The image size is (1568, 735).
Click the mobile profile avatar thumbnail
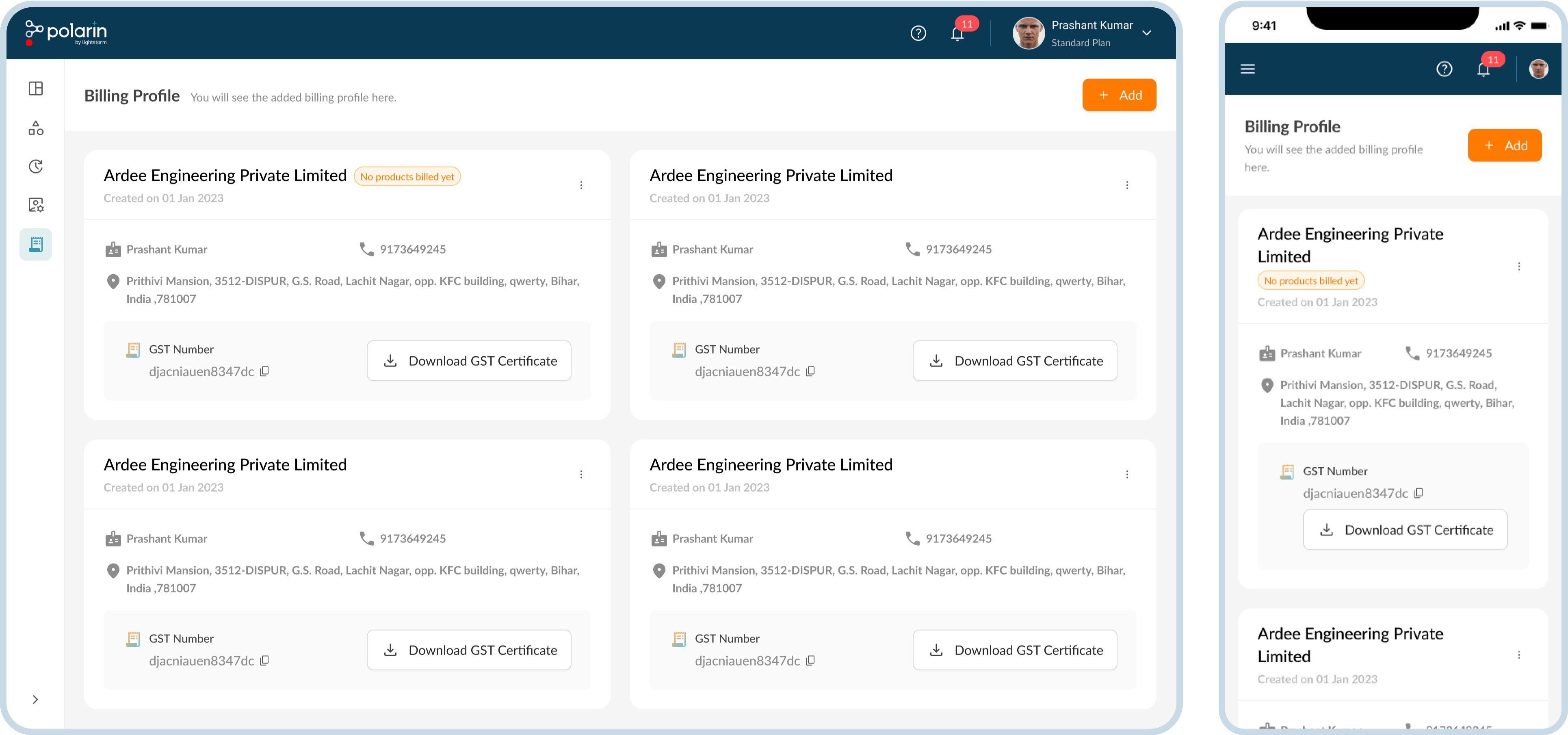[1538, 69]
